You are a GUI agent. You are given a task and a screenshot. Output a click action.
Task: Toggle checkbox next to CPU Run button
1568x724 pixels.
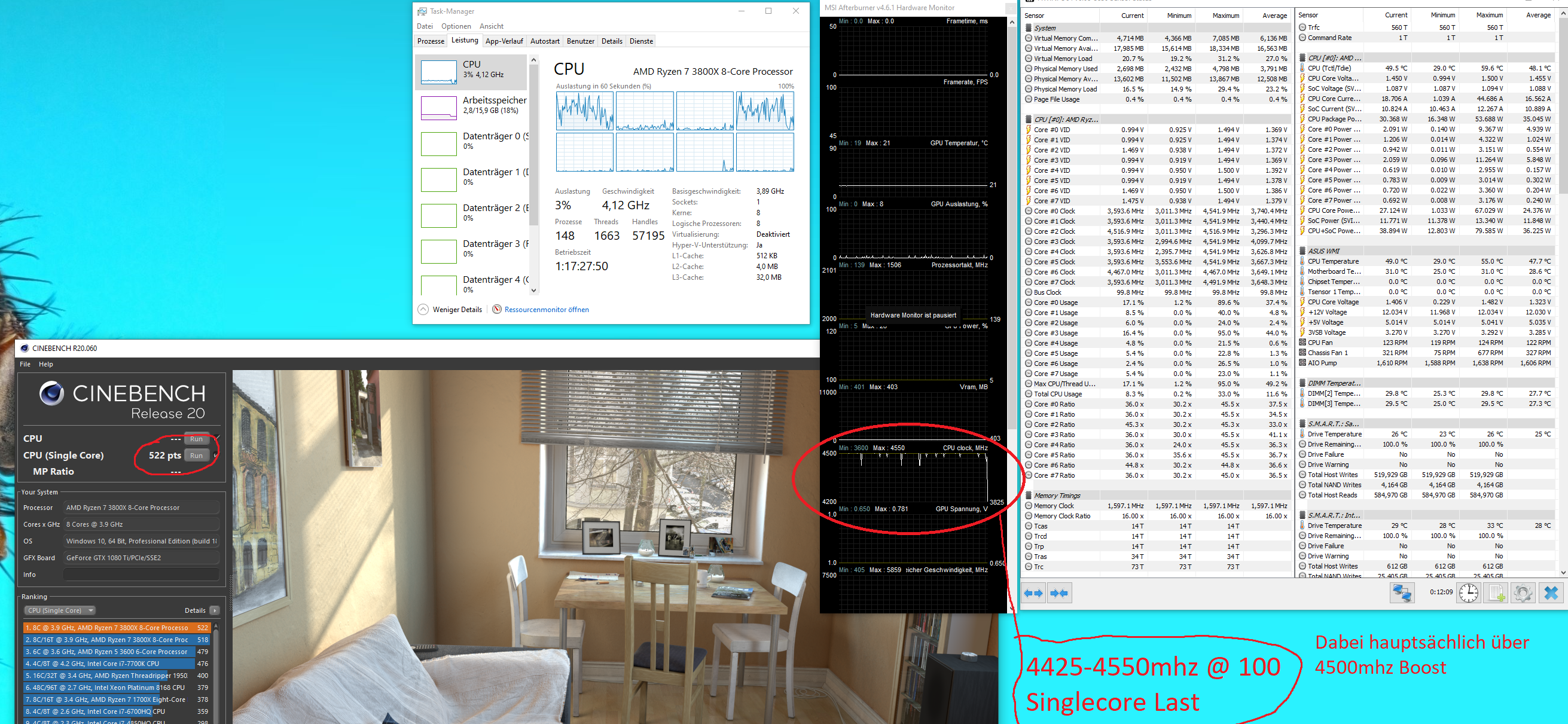pyautogui.click(x=216, y=438)
